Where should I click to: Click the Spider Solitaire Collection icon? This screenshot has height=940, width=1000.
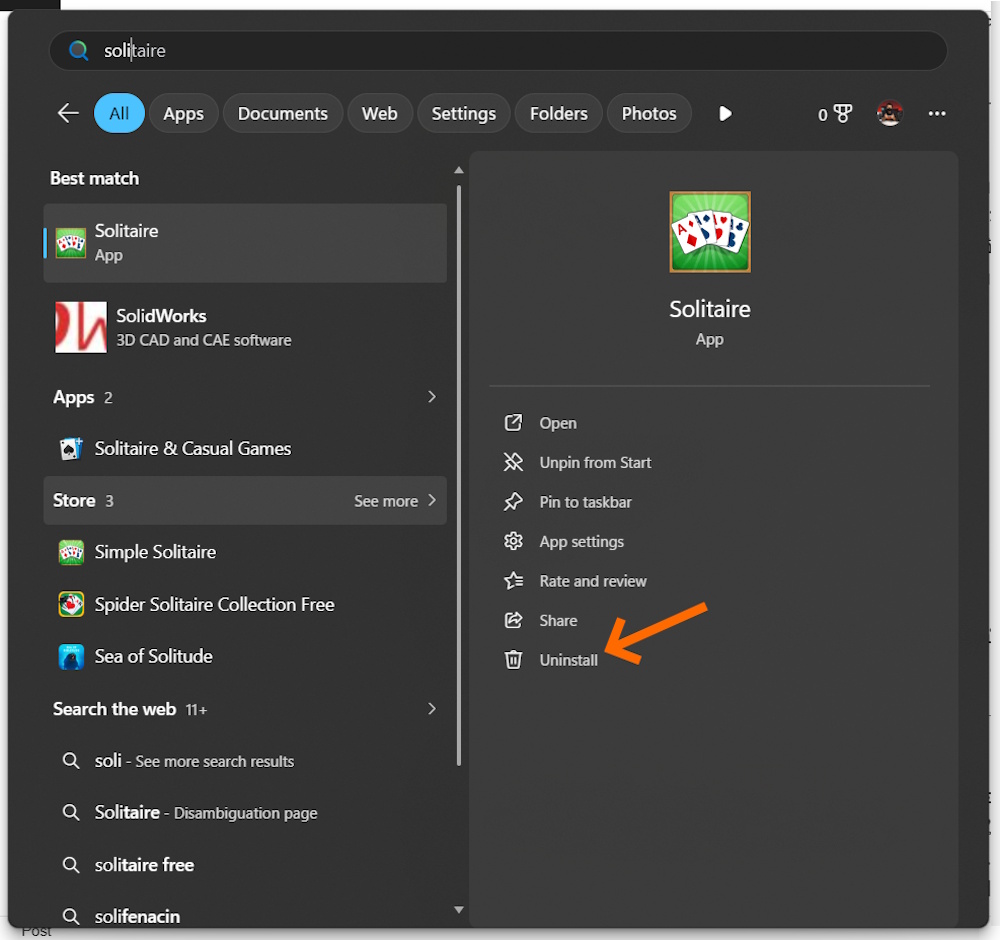click(71, 605)
